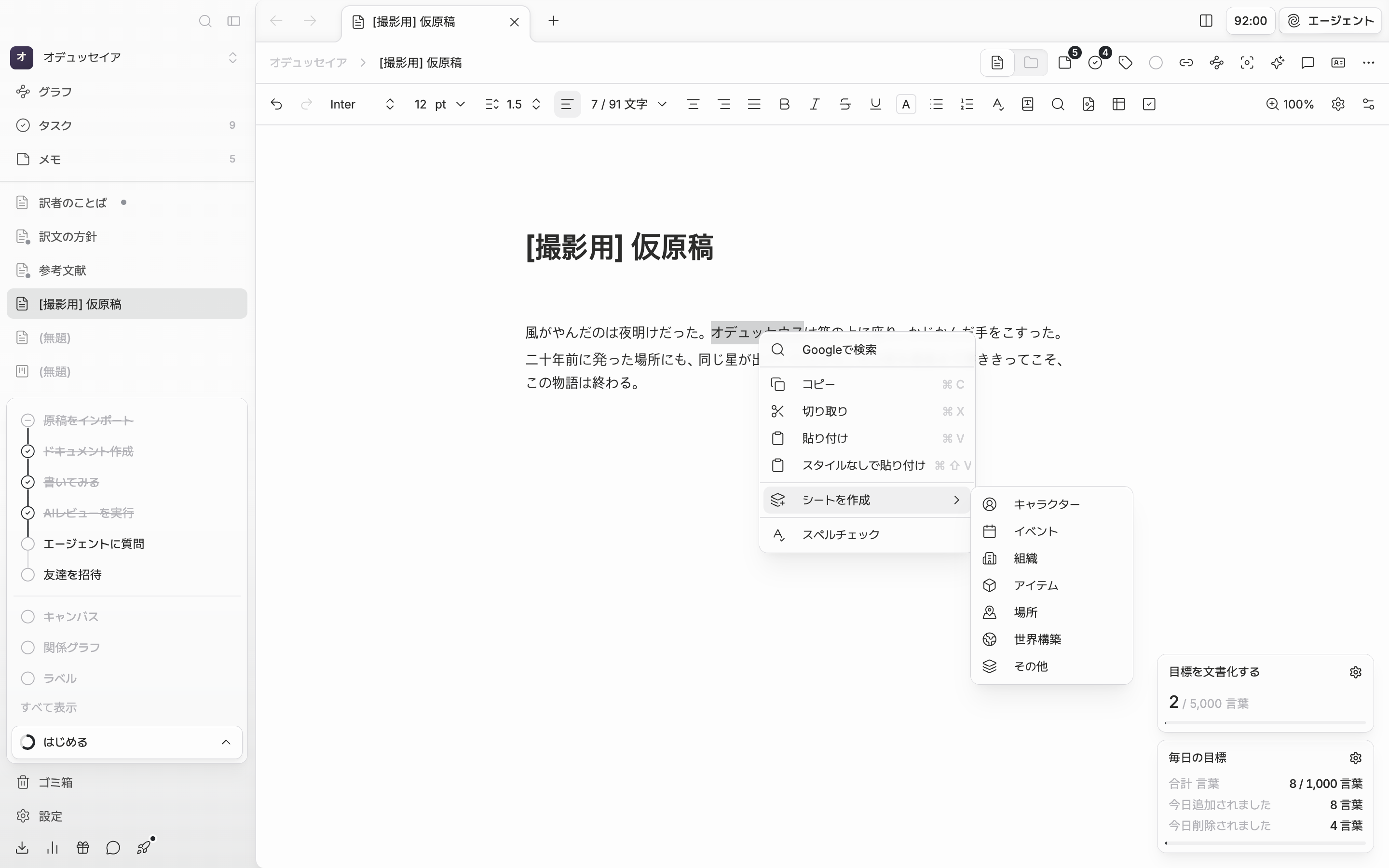Create a キャラクター sheet
This screenshot has height=868, width=1389.
pyautogui.click(x=1051, y=504)
